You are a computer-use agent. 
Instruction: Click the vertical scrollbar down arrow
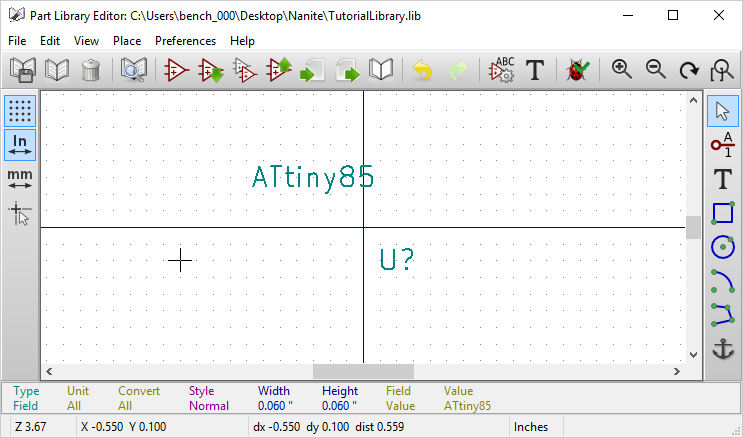[x=693, y=354]
